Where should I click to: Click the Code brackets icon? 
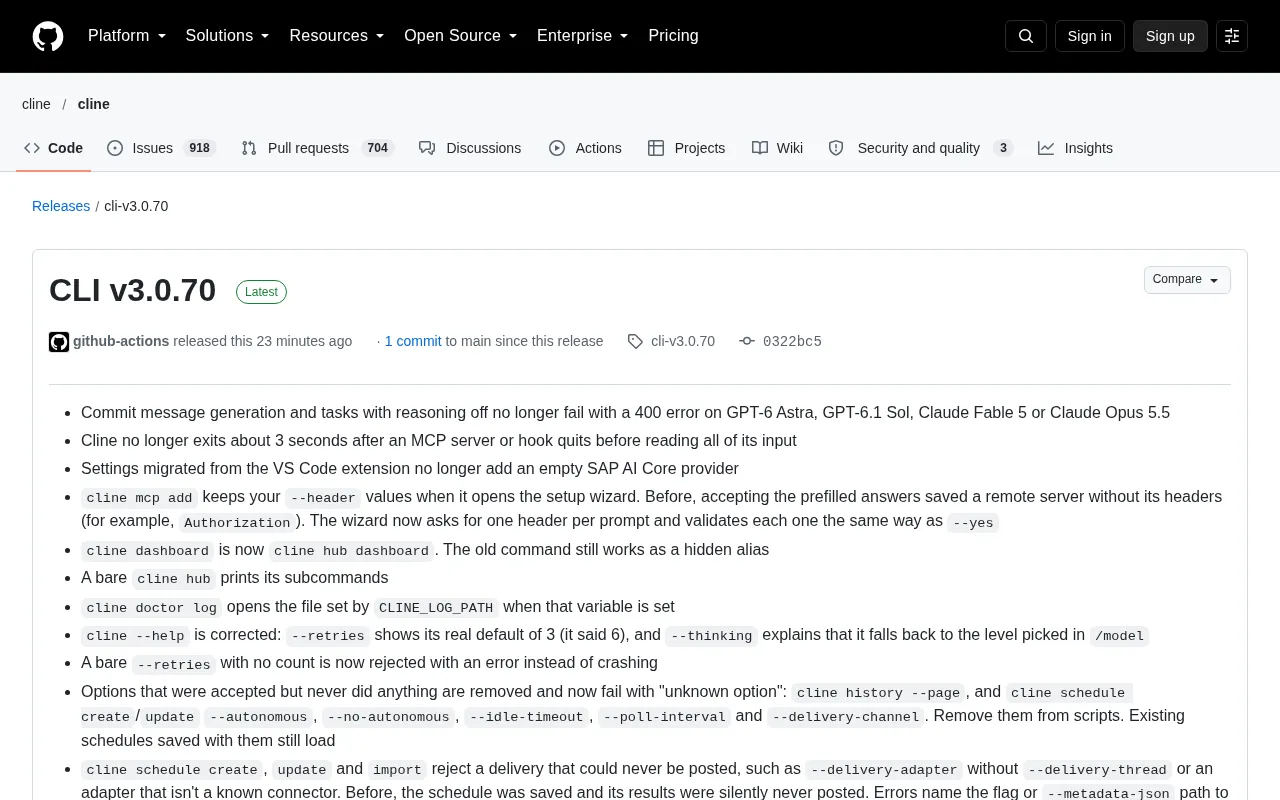pyautogui.click(x=32, y=148)
